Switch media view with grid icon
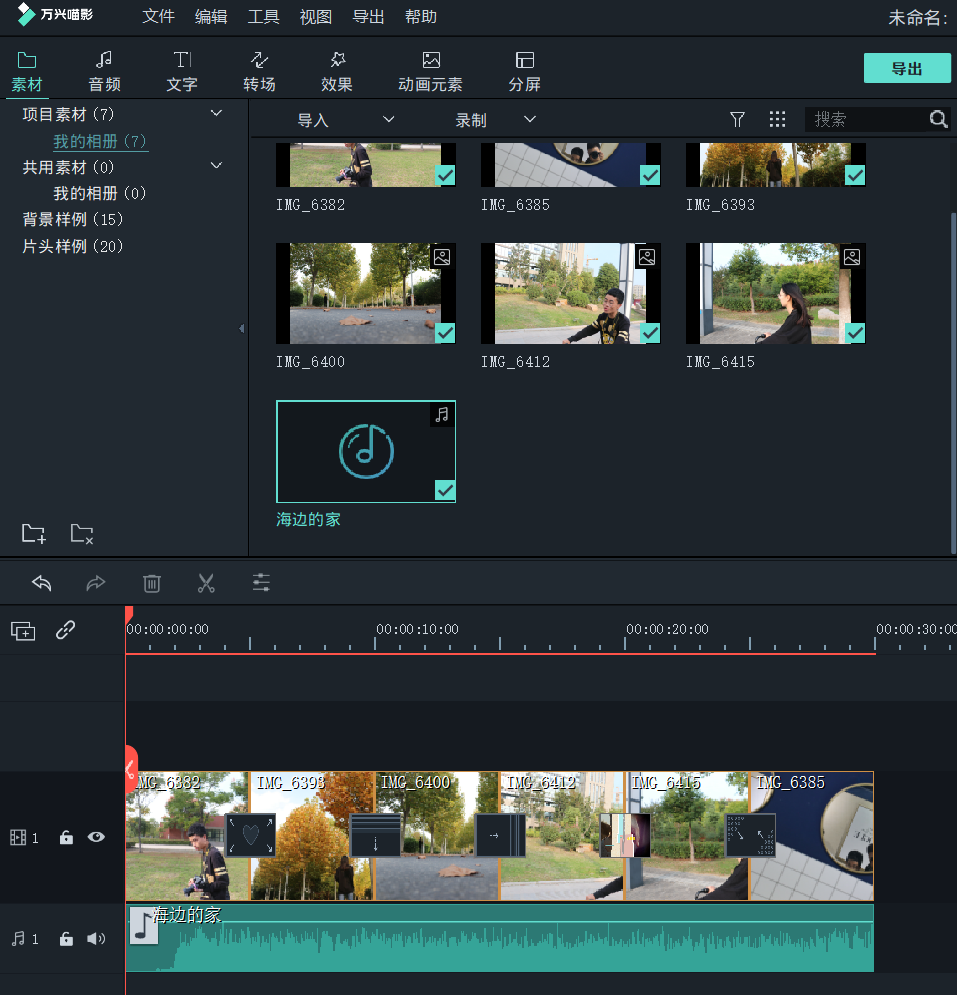 click(x=777, y=120)
